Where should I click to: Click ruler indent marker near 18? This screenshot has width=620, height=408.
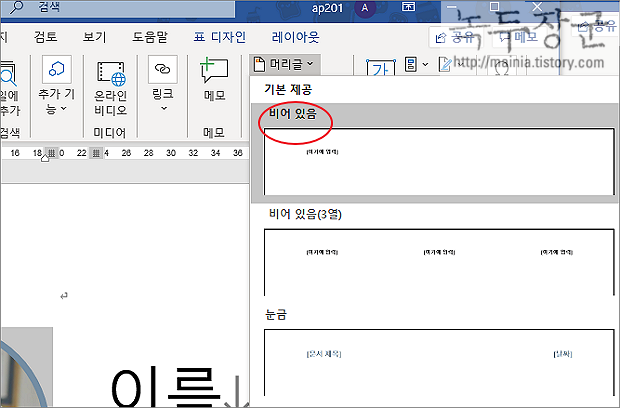pyautogui.click(x=45, y=157)
